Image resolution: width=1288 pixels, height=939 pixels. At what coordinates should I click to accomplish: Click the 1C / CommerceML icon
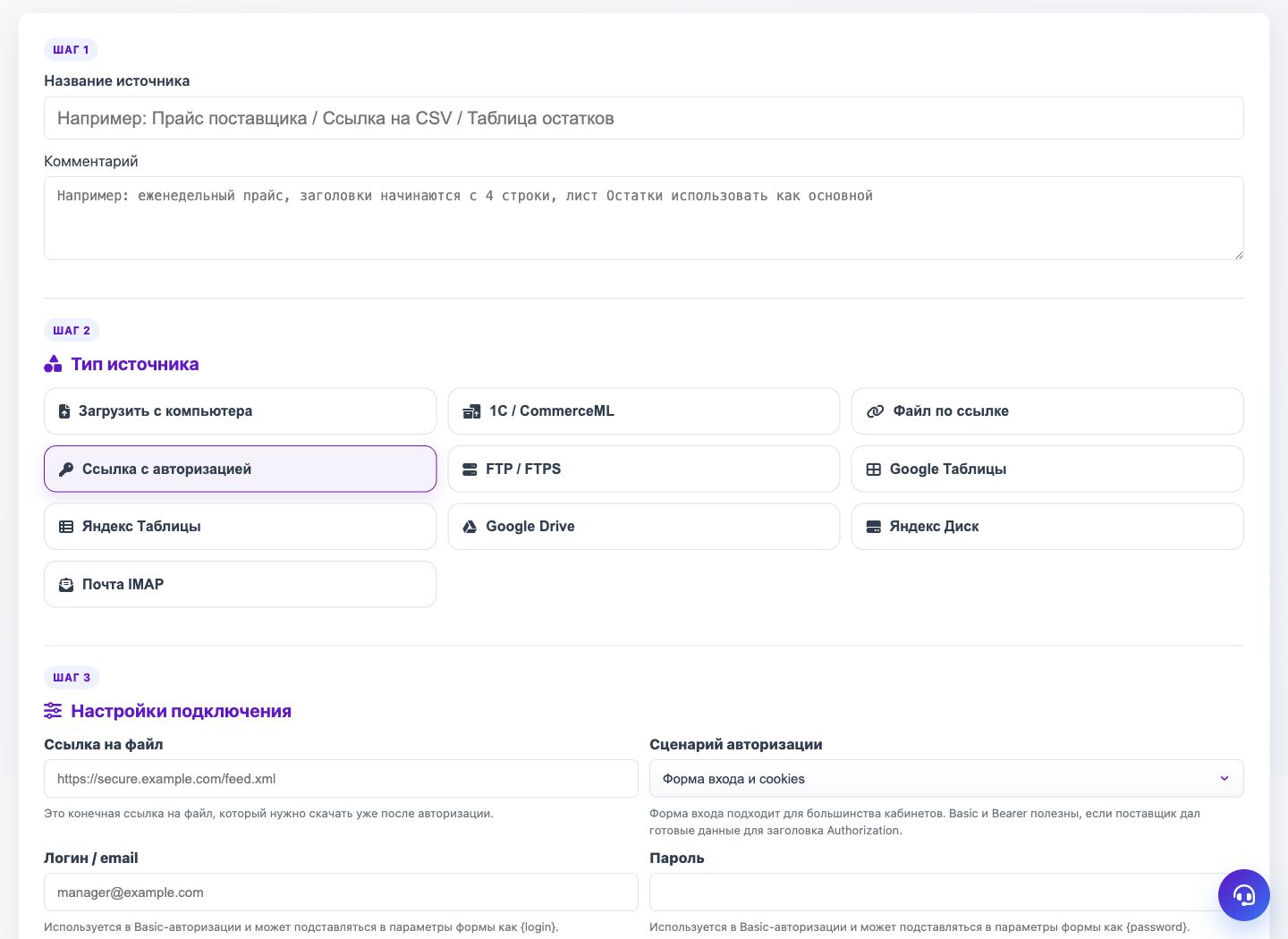click(471, 411)
